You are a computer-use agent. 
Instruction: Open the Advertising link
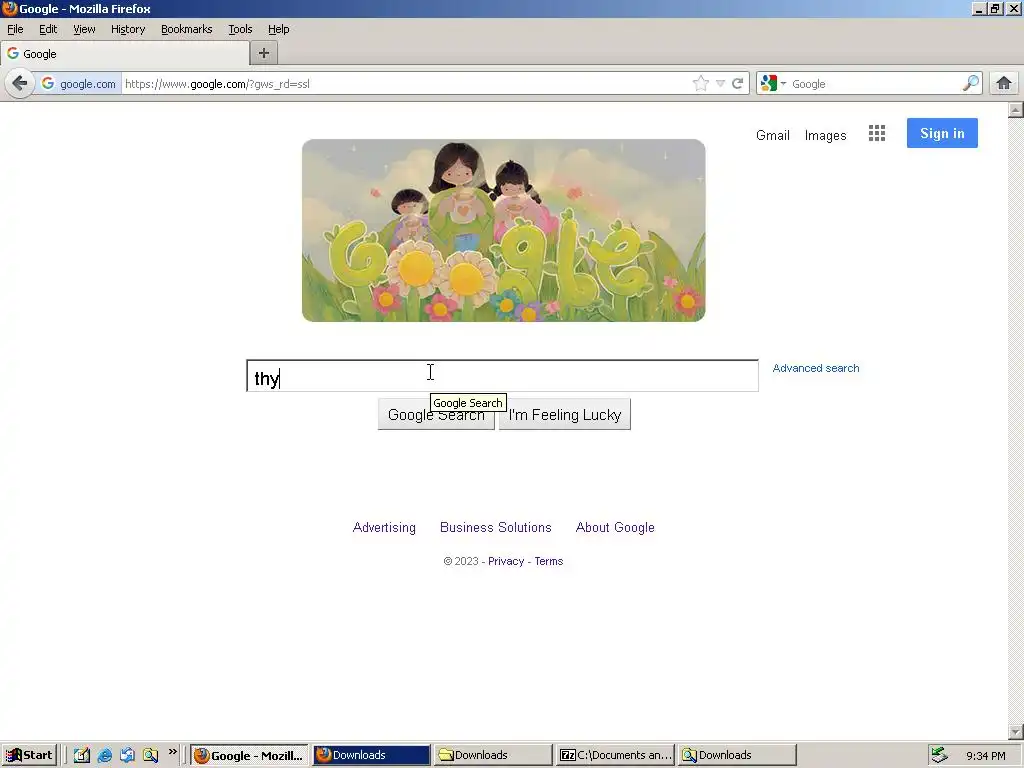pyautogui.click(x=384, y=528)
